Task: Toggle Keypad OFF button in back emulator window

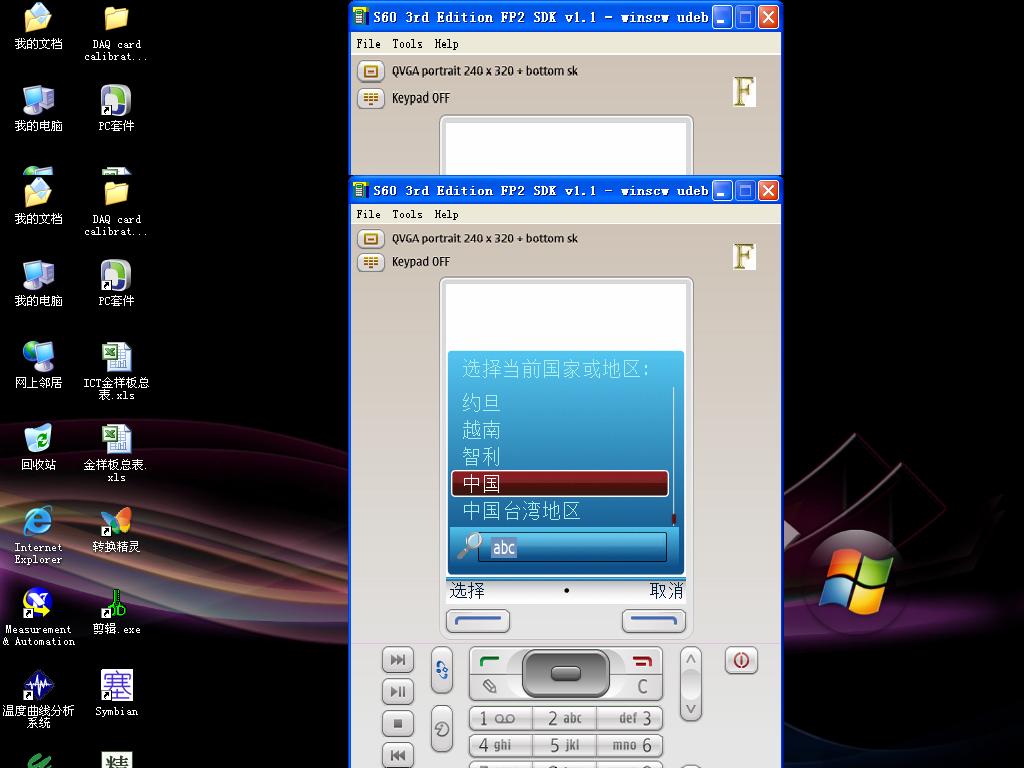Action: click(371, 98)
